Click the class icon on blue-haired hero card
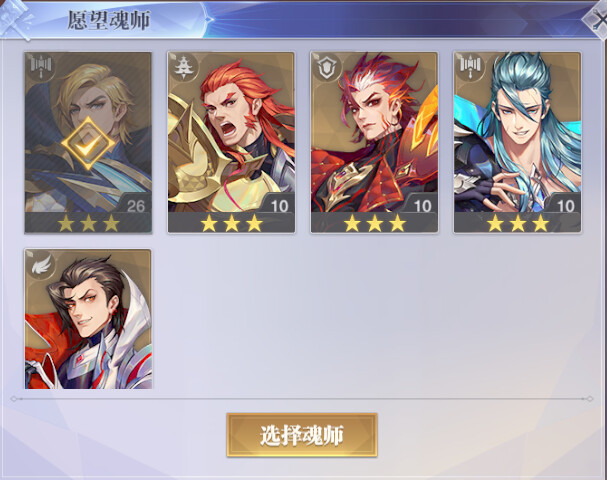The width and height of the screenshot is (607, 480). 470,67
